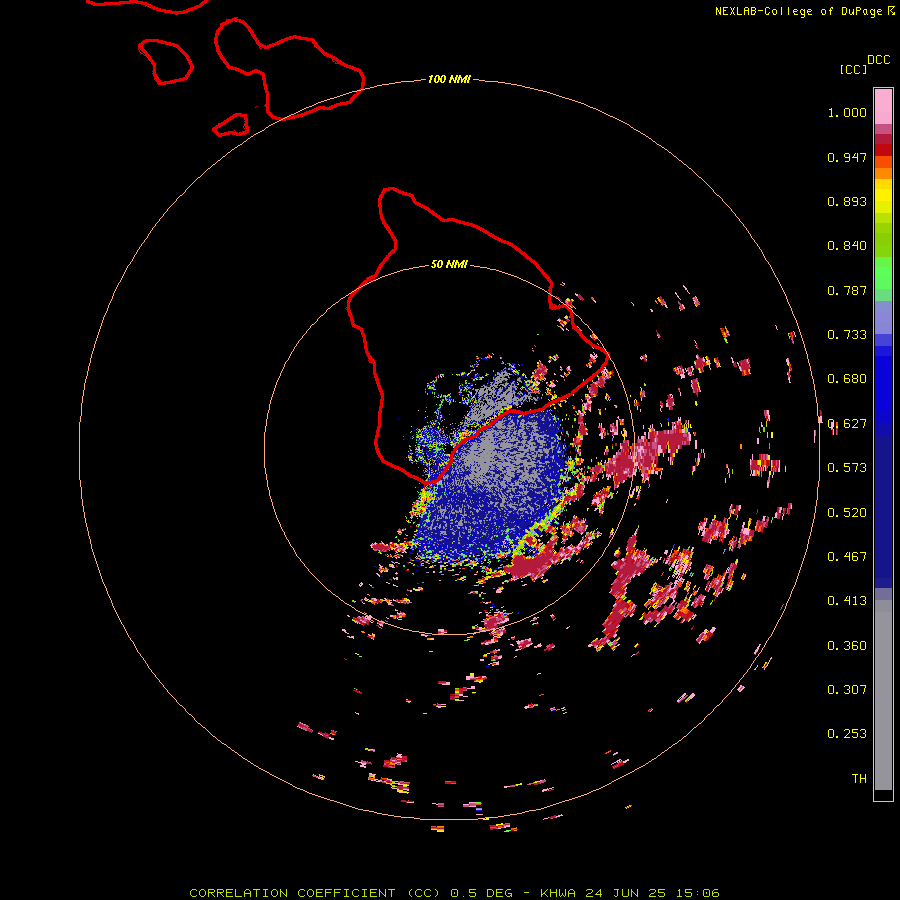Click the Correlation Coefficient KHWA caption
Screen dimensions: 900x900
[x=454, y=893]
